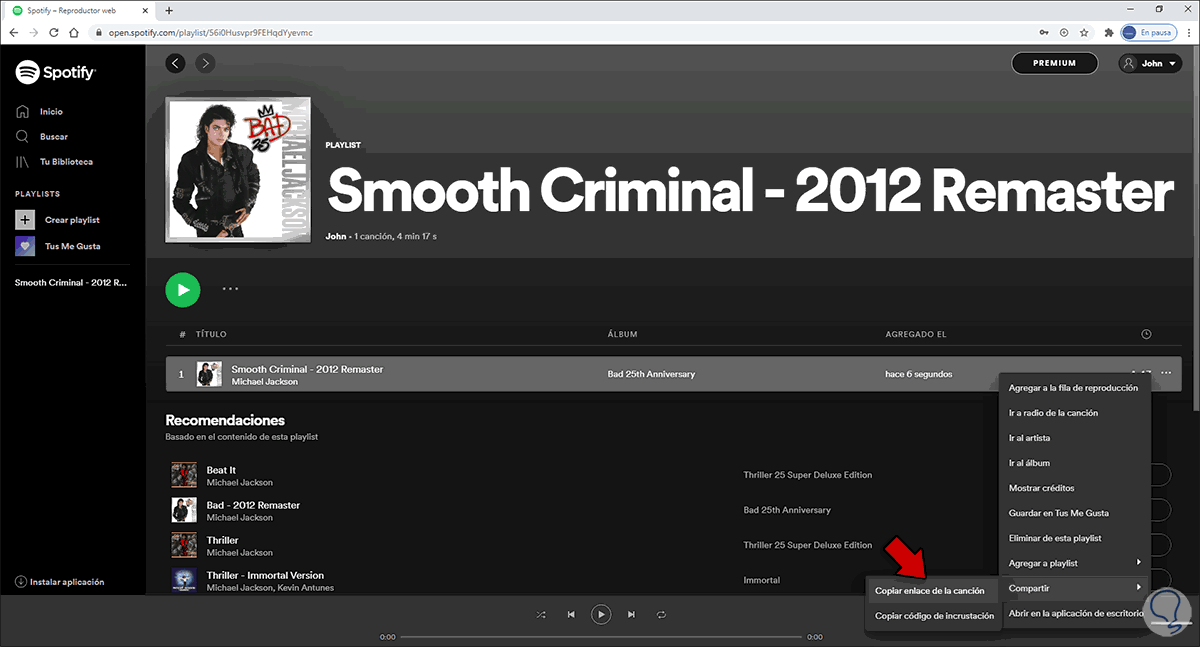Click Smooth Criminal track row title
This screenshot has width=1200, height=647.
(307, 369)
